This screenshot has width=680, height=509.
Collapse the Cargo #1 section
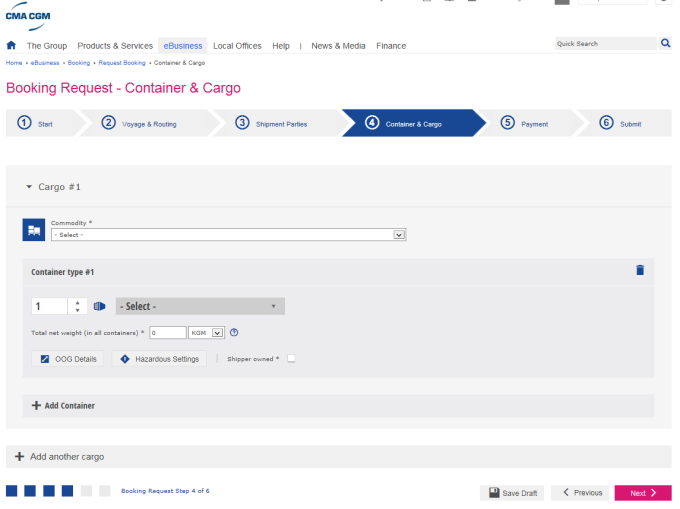point(29,187)
